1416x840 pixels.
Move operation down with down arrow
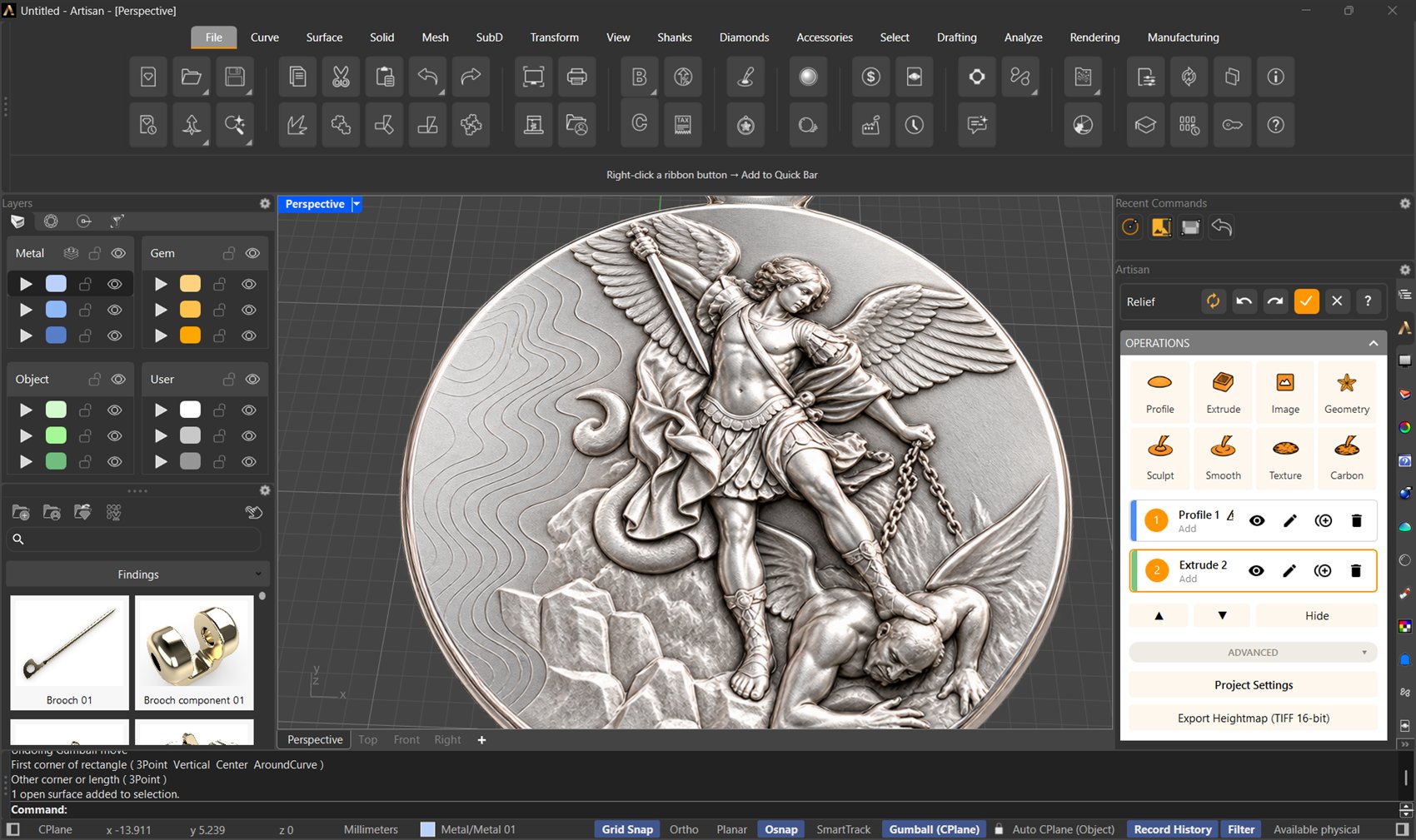tap(1222, 616)
